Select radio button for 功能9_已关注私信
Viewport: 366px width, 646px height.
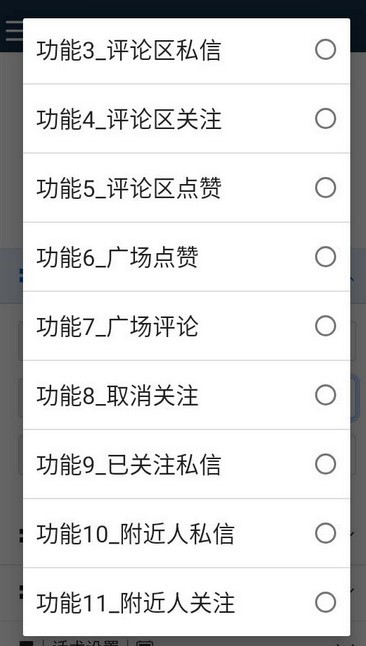click(x=326, y=464)
